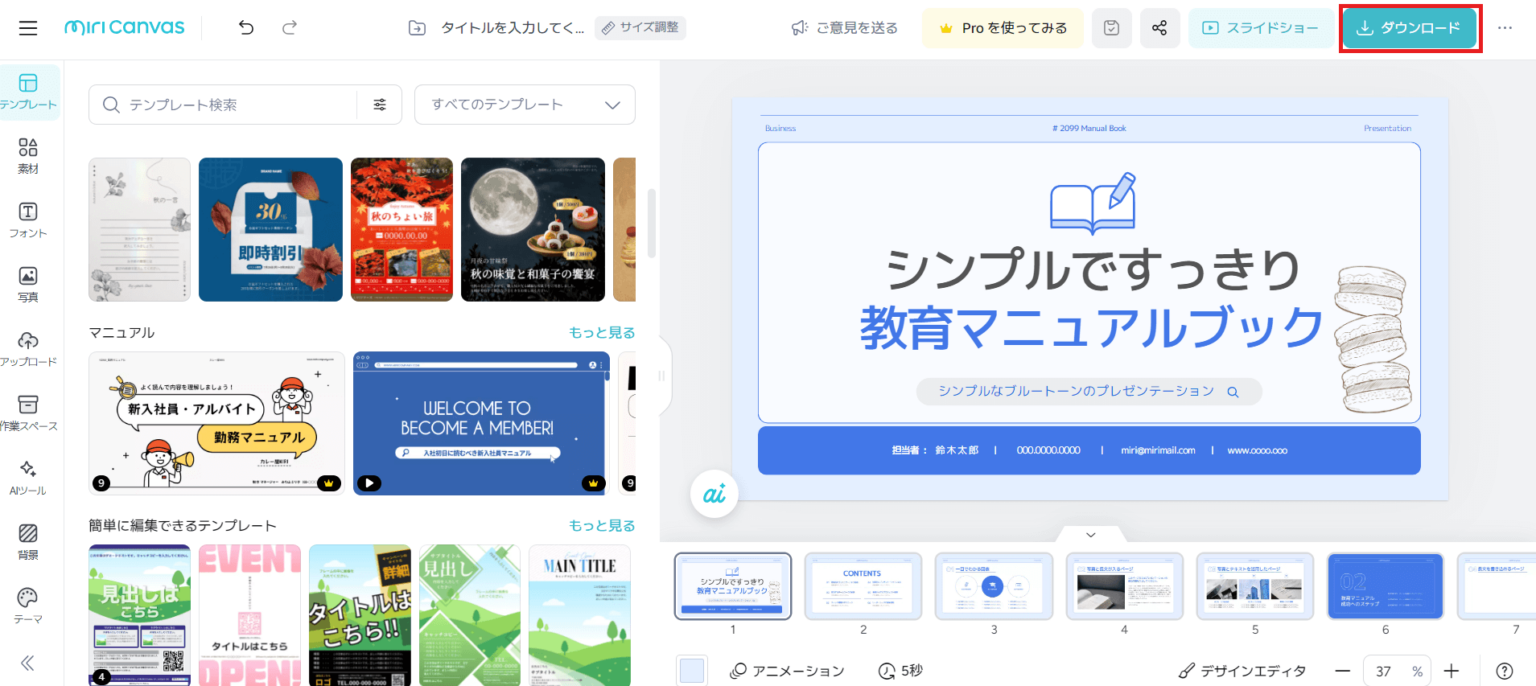
Task: Open the 作業スペース section
Action: (27, 410)
